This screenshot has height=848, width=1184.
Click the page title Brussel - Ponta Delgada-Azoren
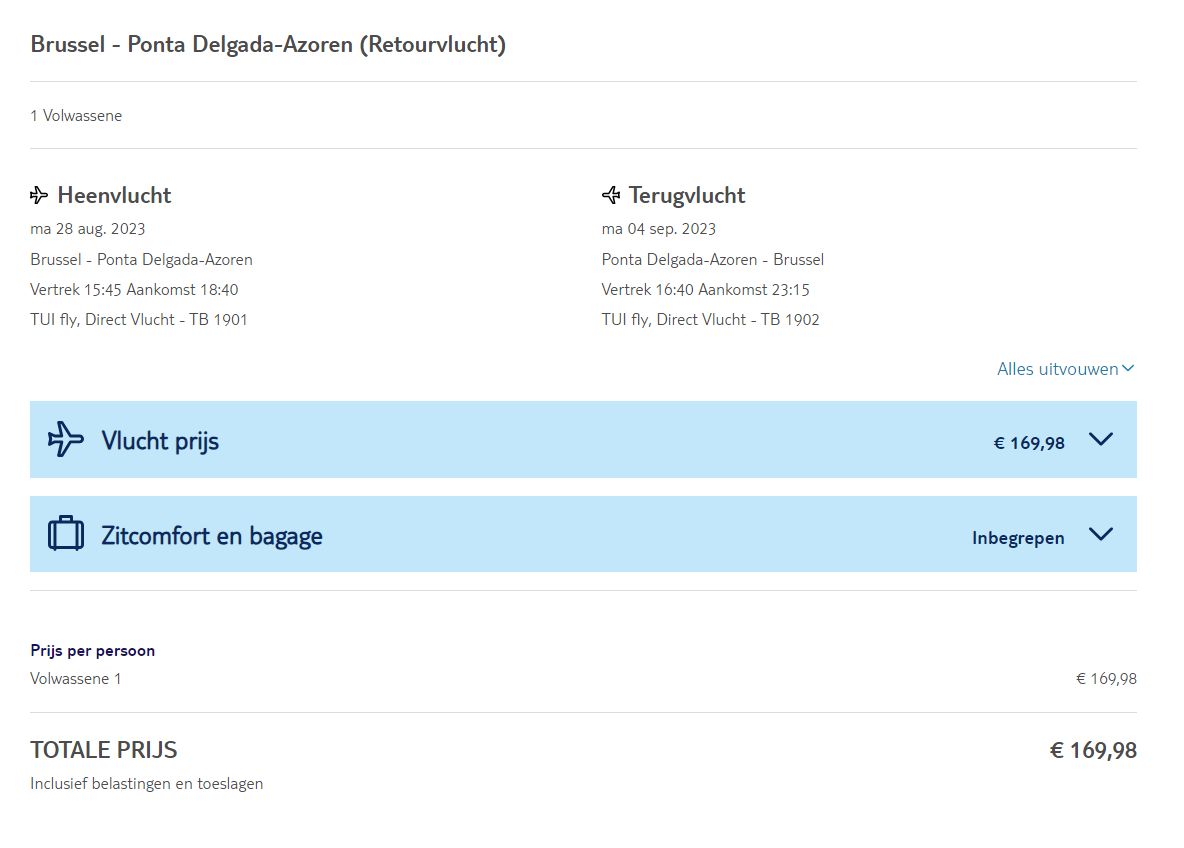click(x=268, y=45)
